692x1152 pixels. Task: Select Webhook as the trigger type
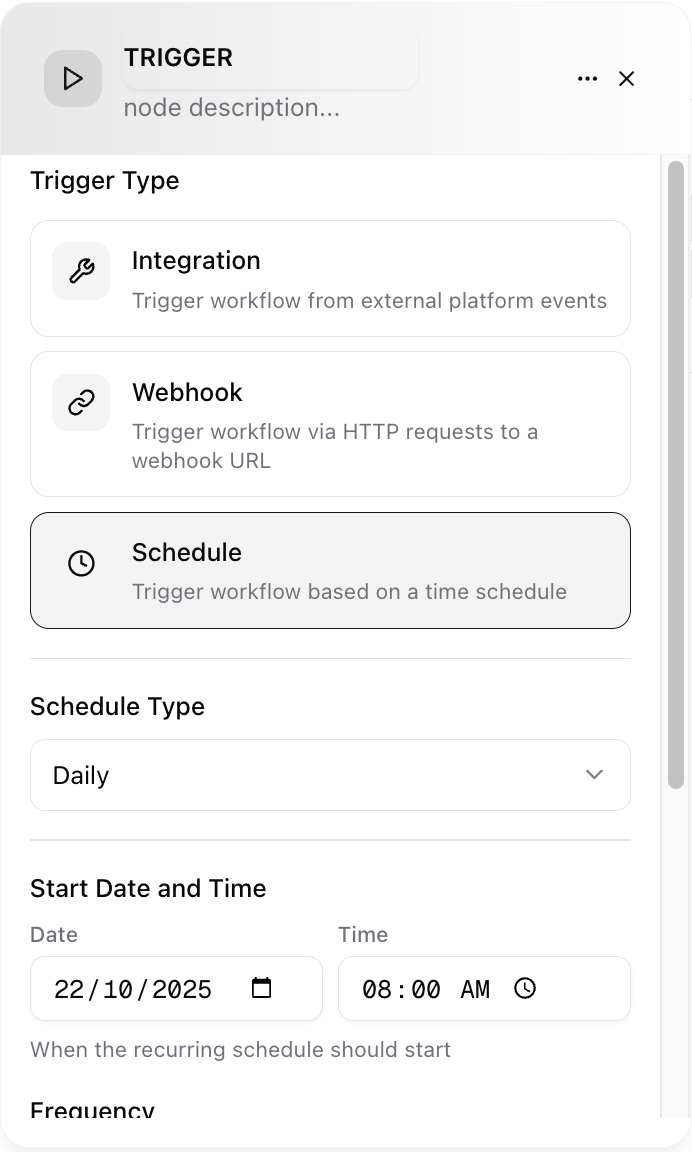click(330, 424)
